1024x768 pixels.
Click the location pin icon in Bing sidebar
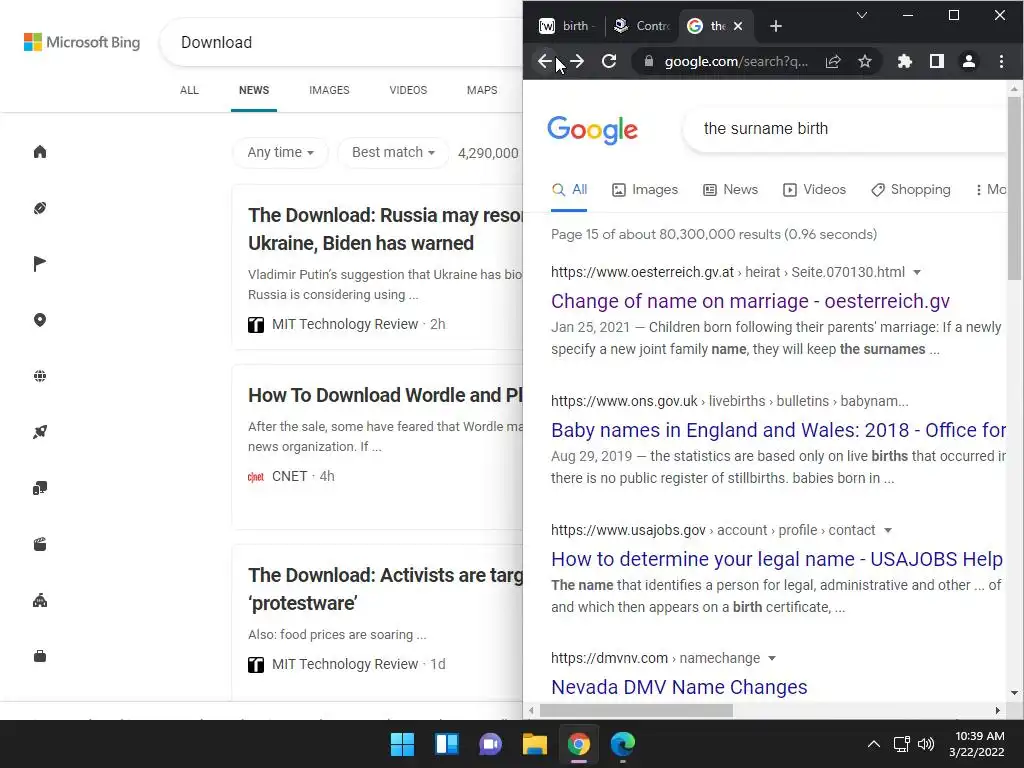(40, 320)
